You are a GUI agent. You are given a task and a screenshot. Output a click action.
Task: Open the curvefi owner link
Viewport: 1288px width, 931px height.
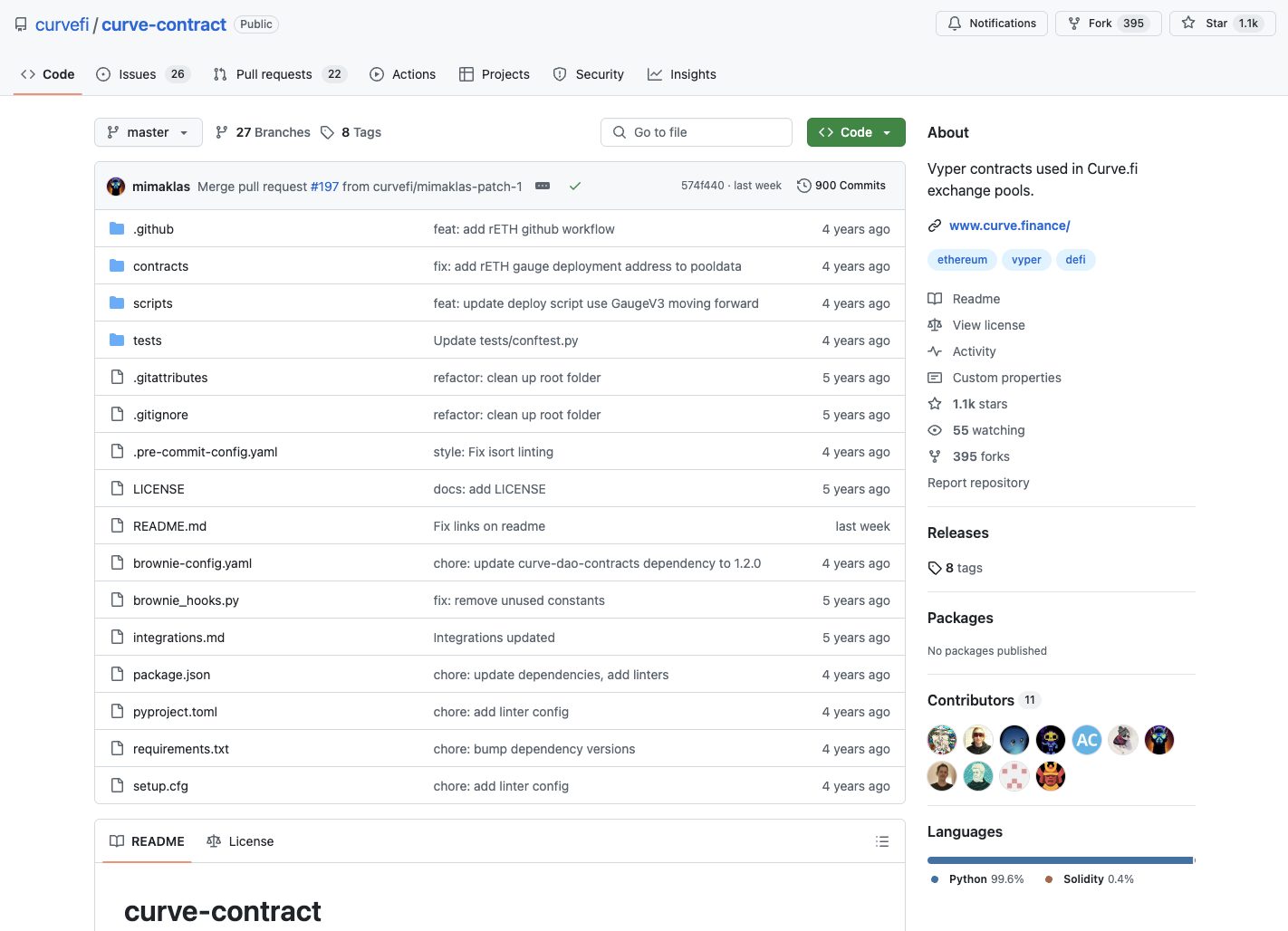point(62,24)
